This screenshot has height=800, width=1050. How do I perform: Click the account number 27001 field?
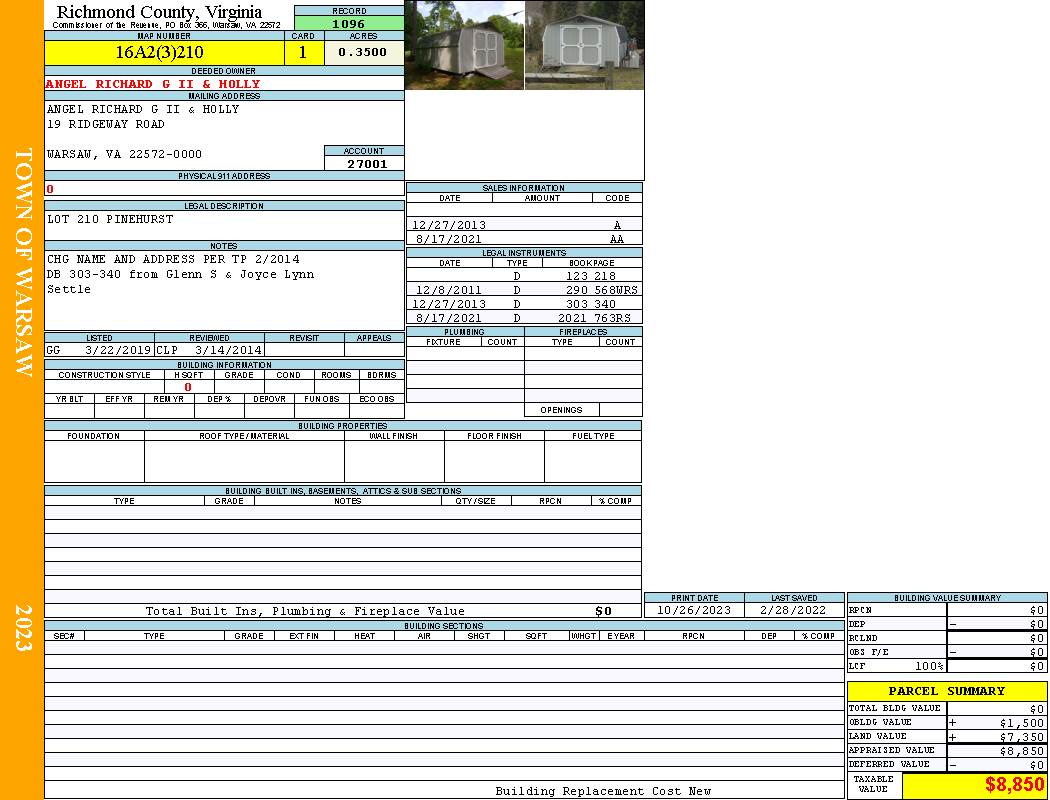point(366,164)
